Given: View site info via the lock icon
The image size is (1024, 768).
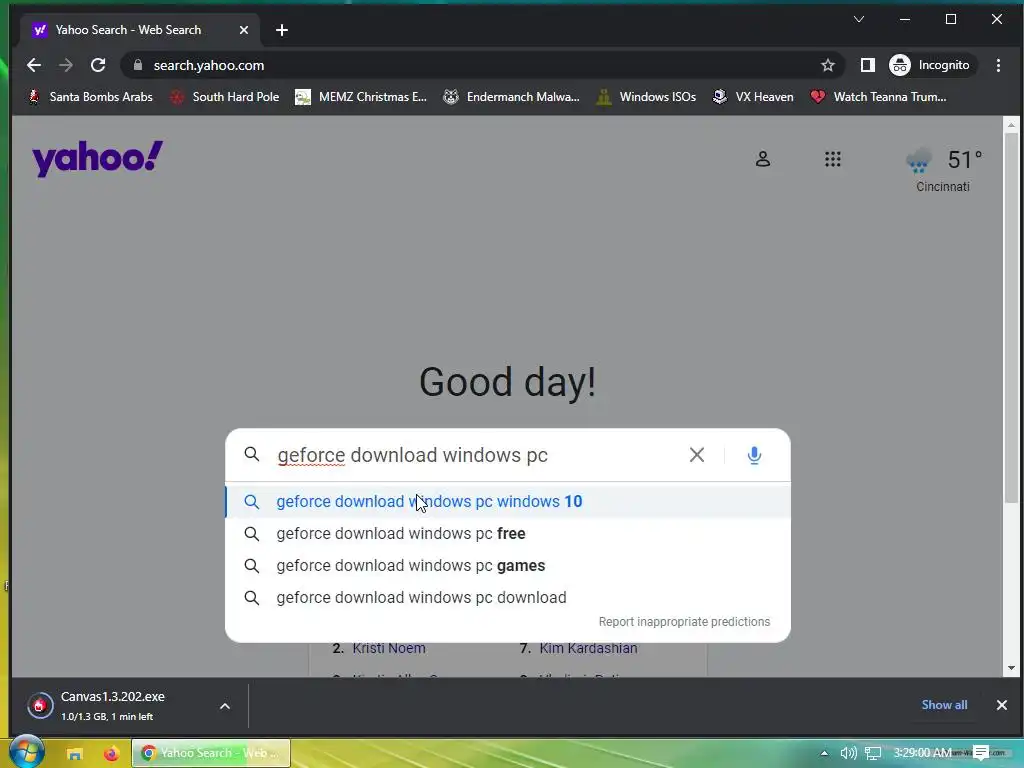Looking at the screenshot, I should coord(137,65).
